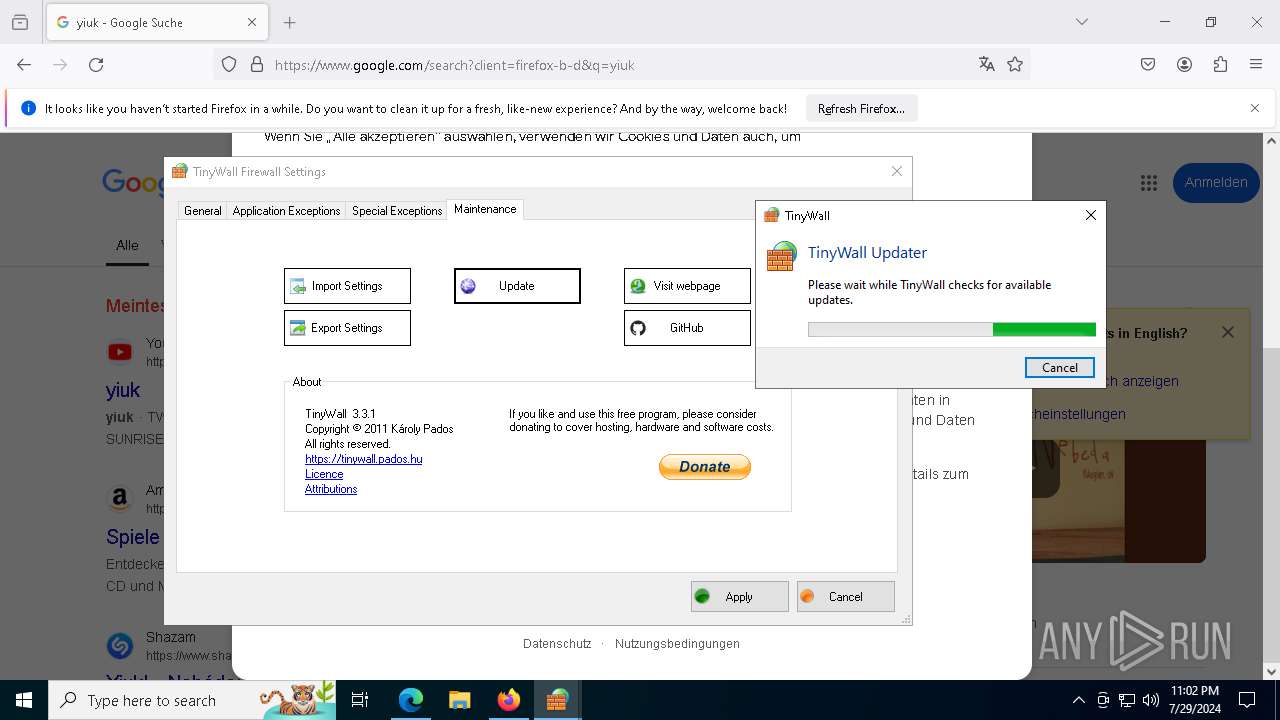This screenshot has height=720, width=1280.
Task: Click the taskbar search box
Action: (194, 700)
